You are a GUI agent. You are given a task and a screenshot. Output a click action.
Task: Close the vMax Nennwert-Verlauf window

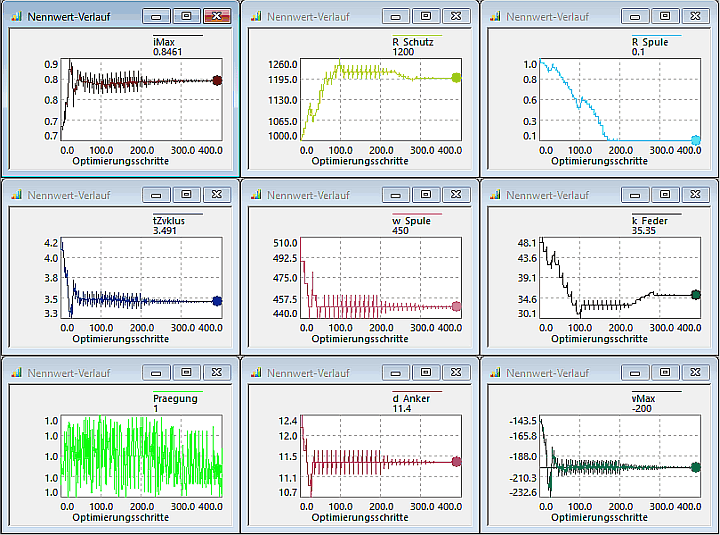tap(696, 371)
